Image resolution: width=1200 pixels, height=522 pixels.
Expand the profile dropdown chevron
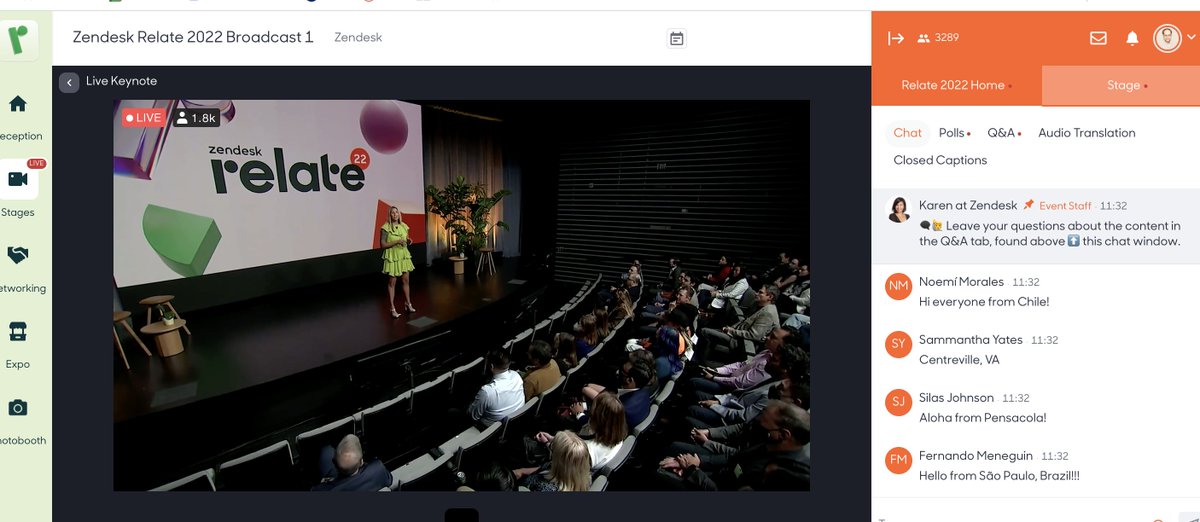[1191, 38]
